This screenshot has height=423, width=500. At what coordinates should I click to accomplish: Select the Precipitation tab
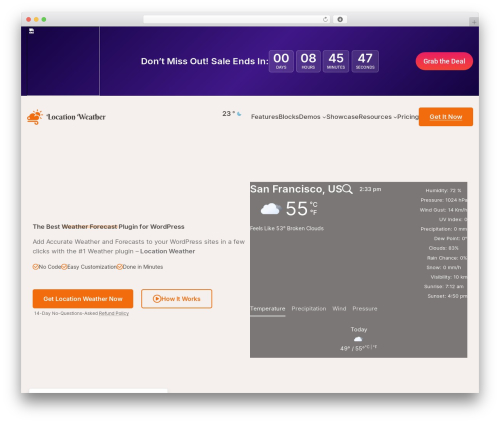(x=309, y=309)
